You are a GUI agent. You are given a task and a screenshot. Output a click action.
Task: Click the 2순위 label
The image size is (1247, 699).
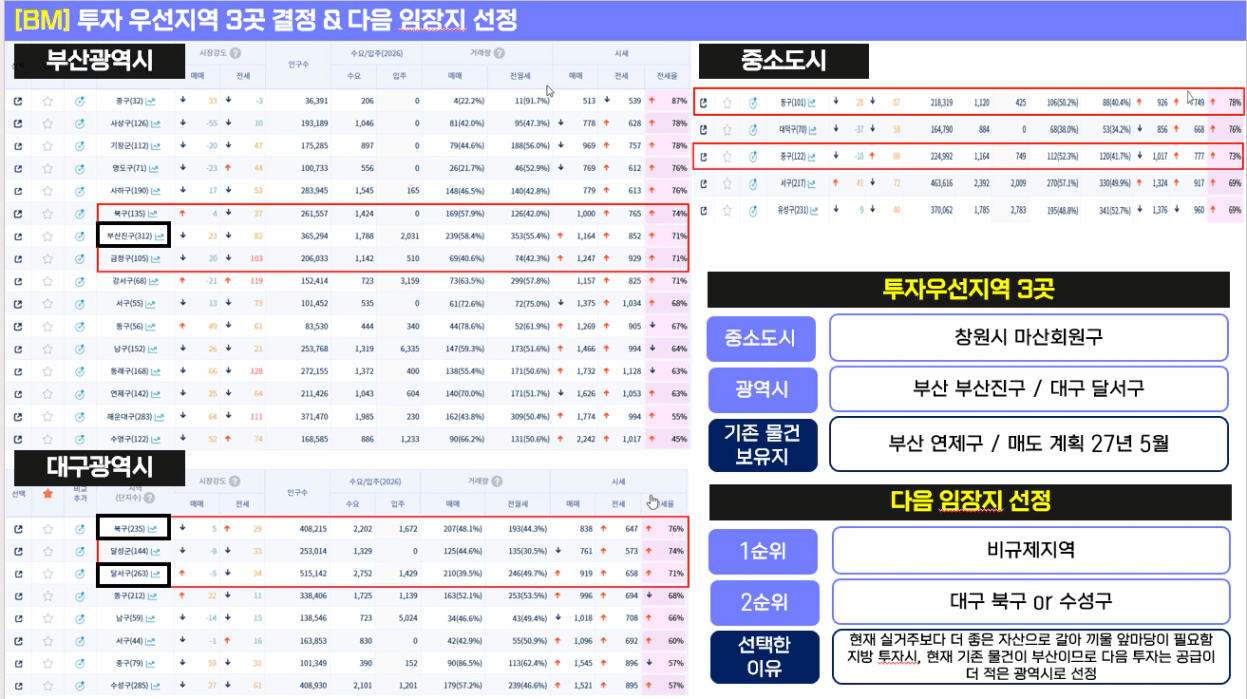point(764,602)
